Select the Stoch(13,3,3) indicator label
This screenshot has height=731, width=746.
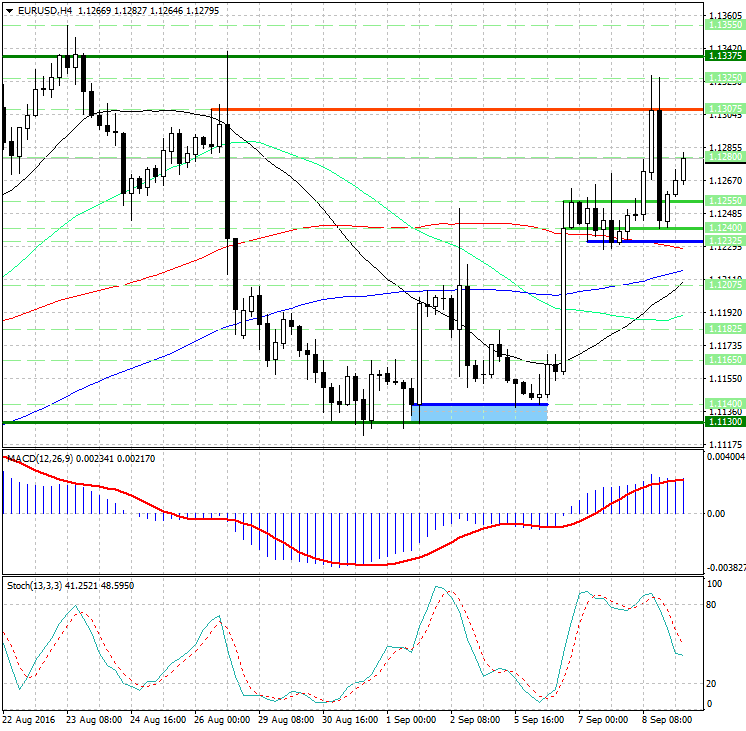point(34,585)
